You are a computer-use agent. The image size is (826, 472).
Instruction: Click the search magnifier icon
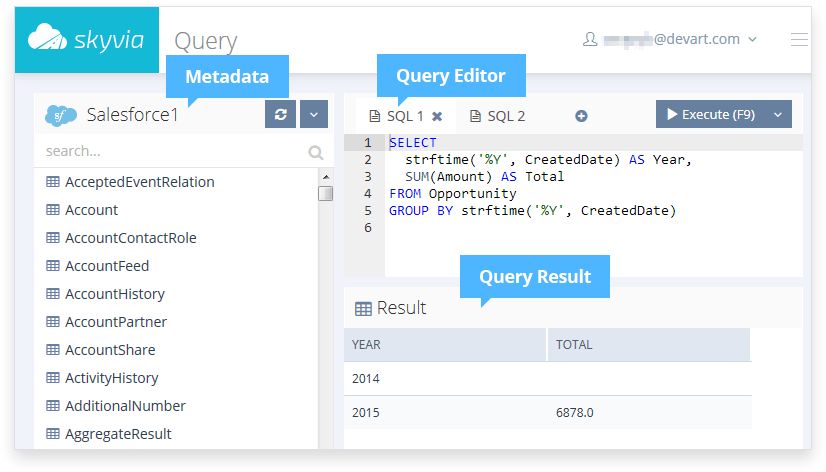[x=316, y=153]
